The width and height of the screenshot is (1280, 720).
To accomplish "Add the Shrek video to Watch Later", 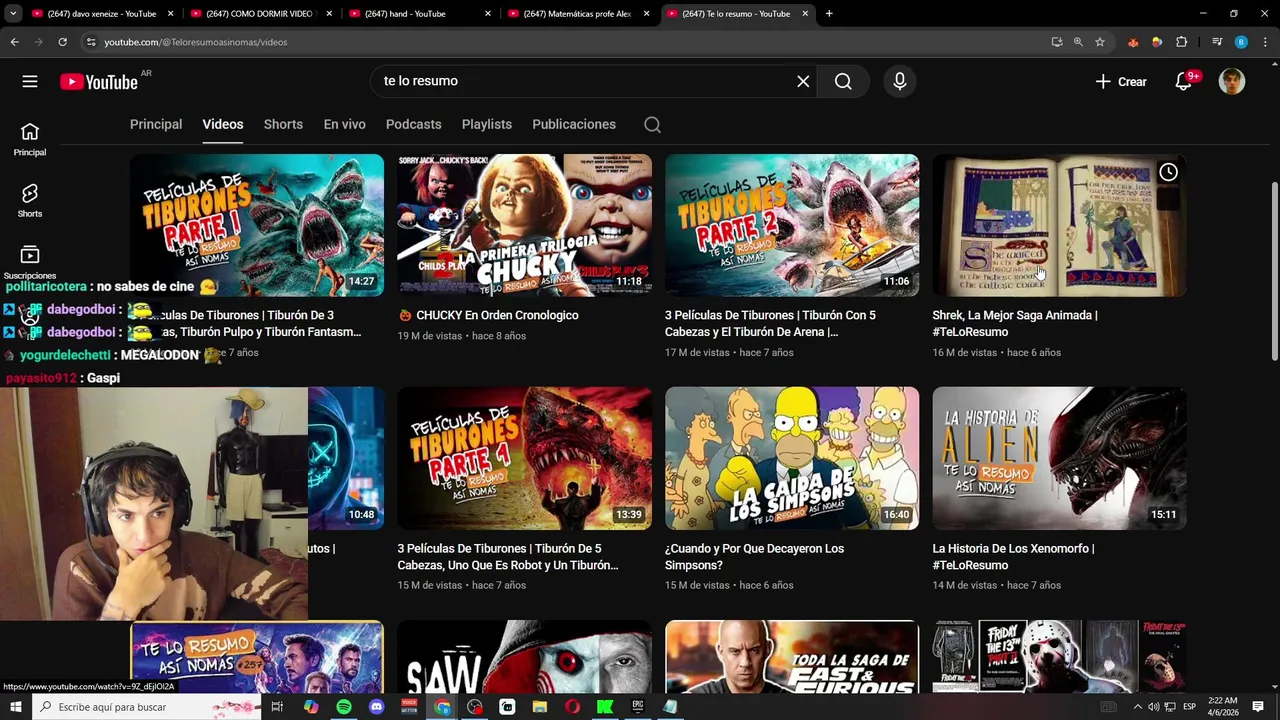I will 1168,172.
